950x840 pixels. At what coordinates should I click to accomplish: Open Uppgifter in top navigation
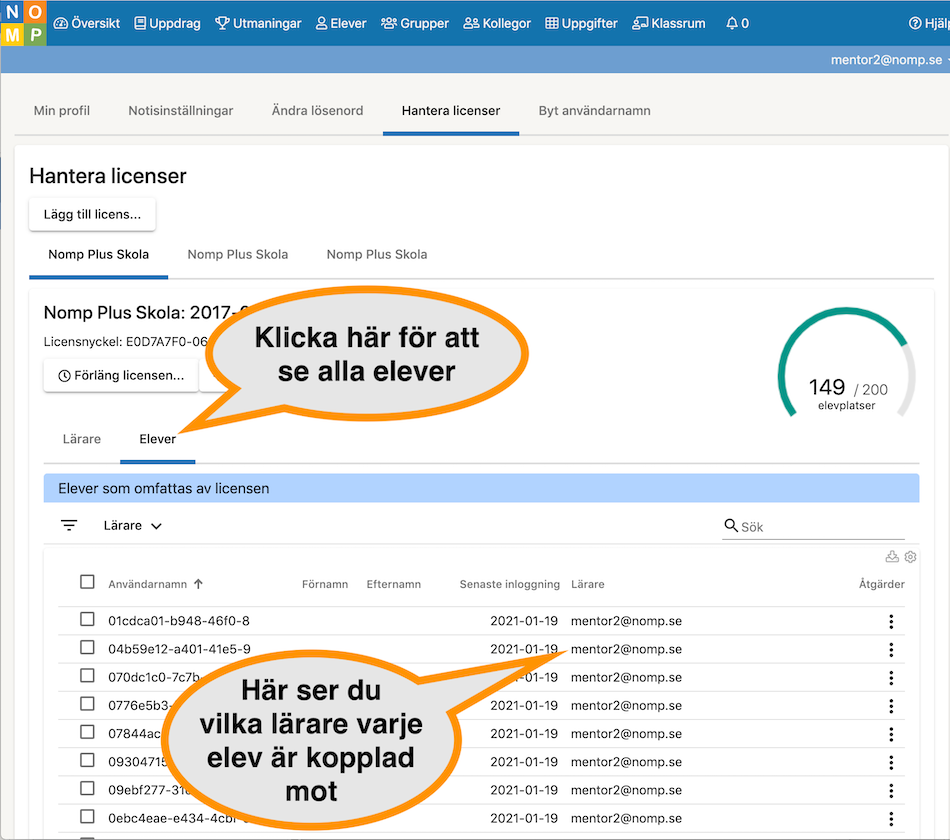[582, 24]
